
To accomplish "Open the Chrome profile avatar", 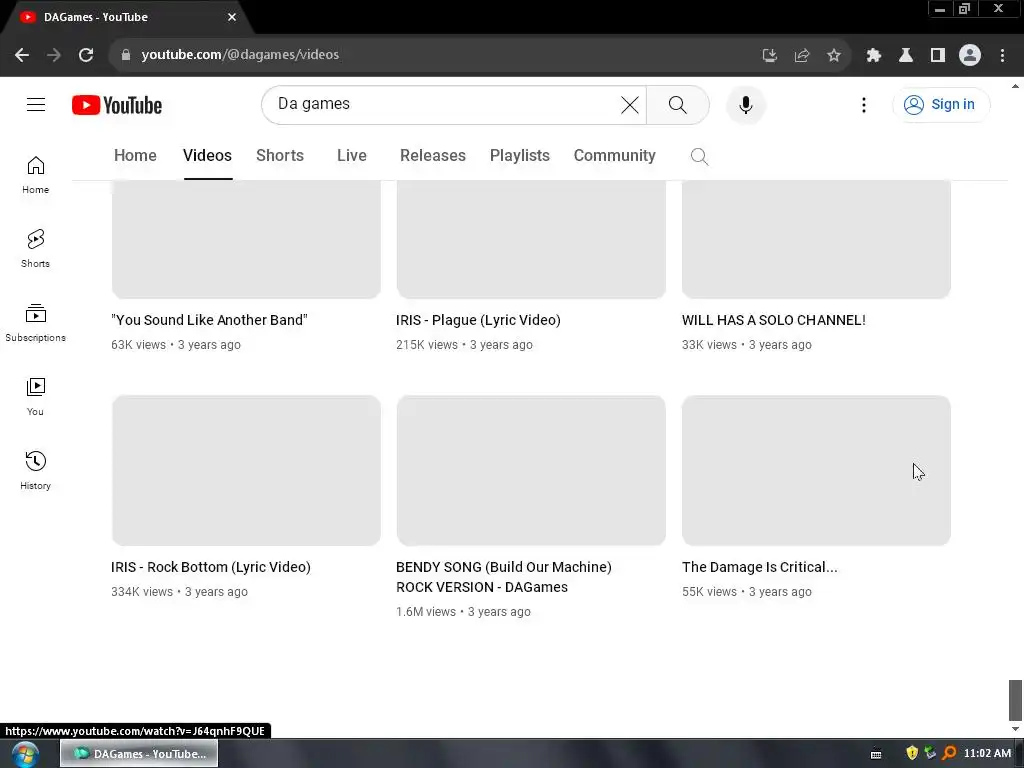I will click(x=970, y=55).
